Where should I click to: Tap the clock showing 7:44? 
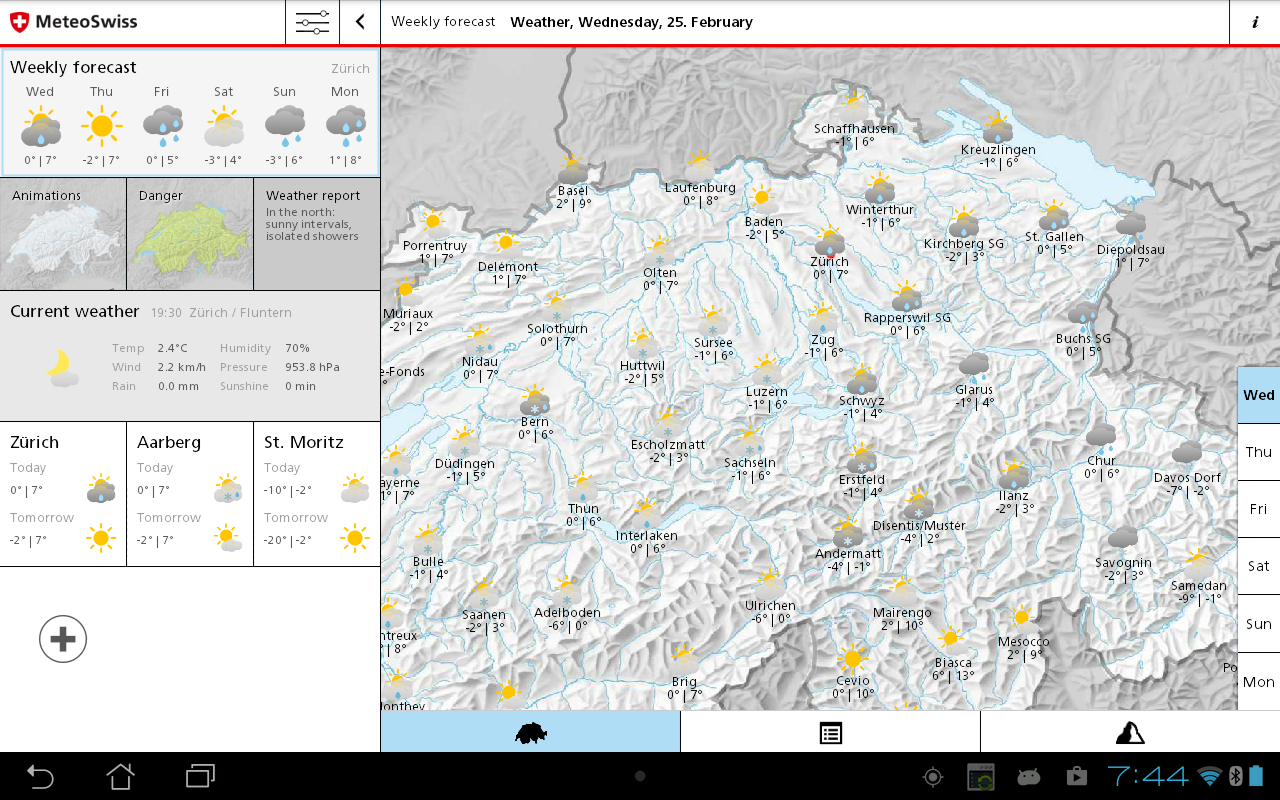pyautogui.click(x=1148, y=776)
